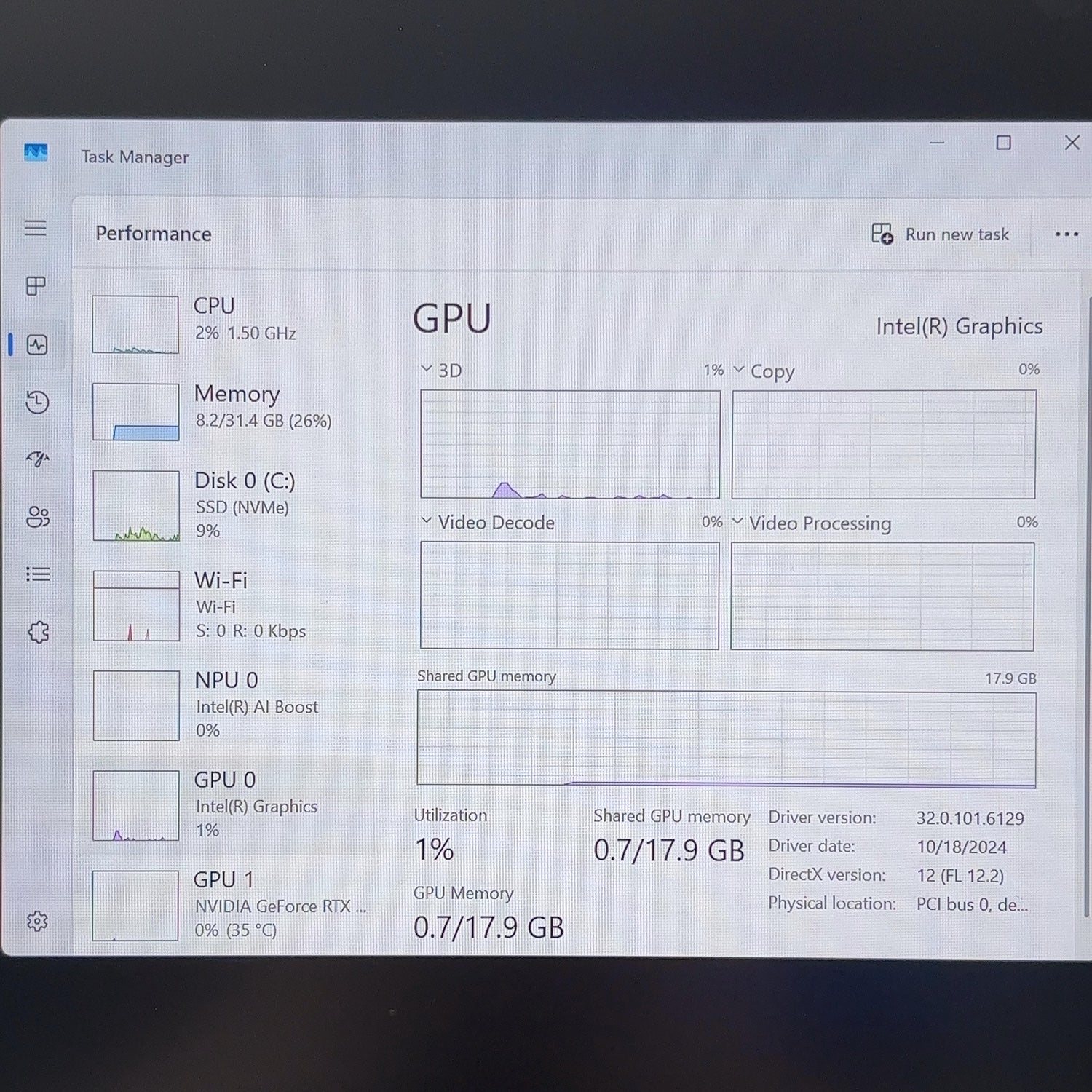Click the Memory usage mini graph
This screenshot has height=1092, width=1092.
point(136,412)
